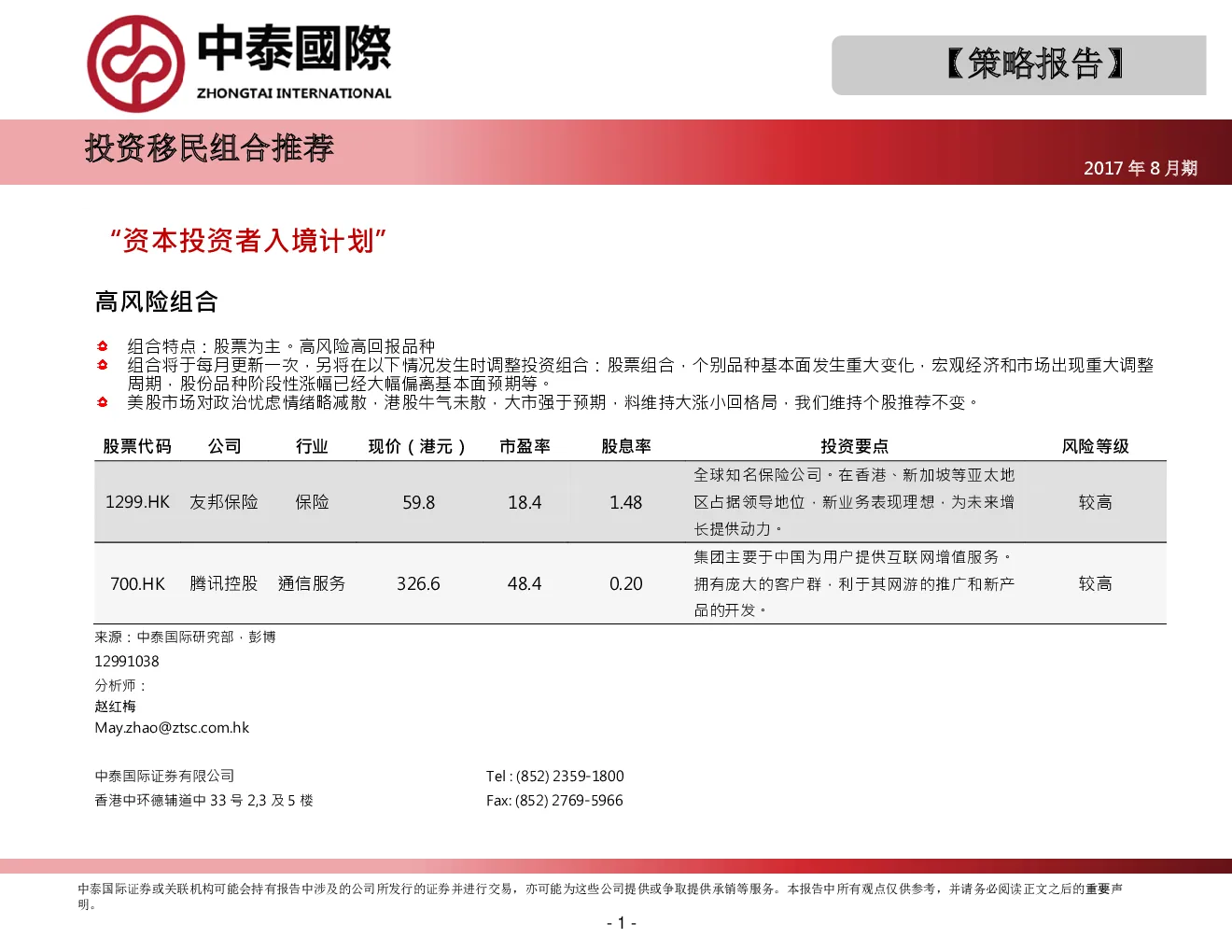Click the 中泰国际证券有限公司 company line
Viewport: 1232px width, 952px height.
point(164,776)
